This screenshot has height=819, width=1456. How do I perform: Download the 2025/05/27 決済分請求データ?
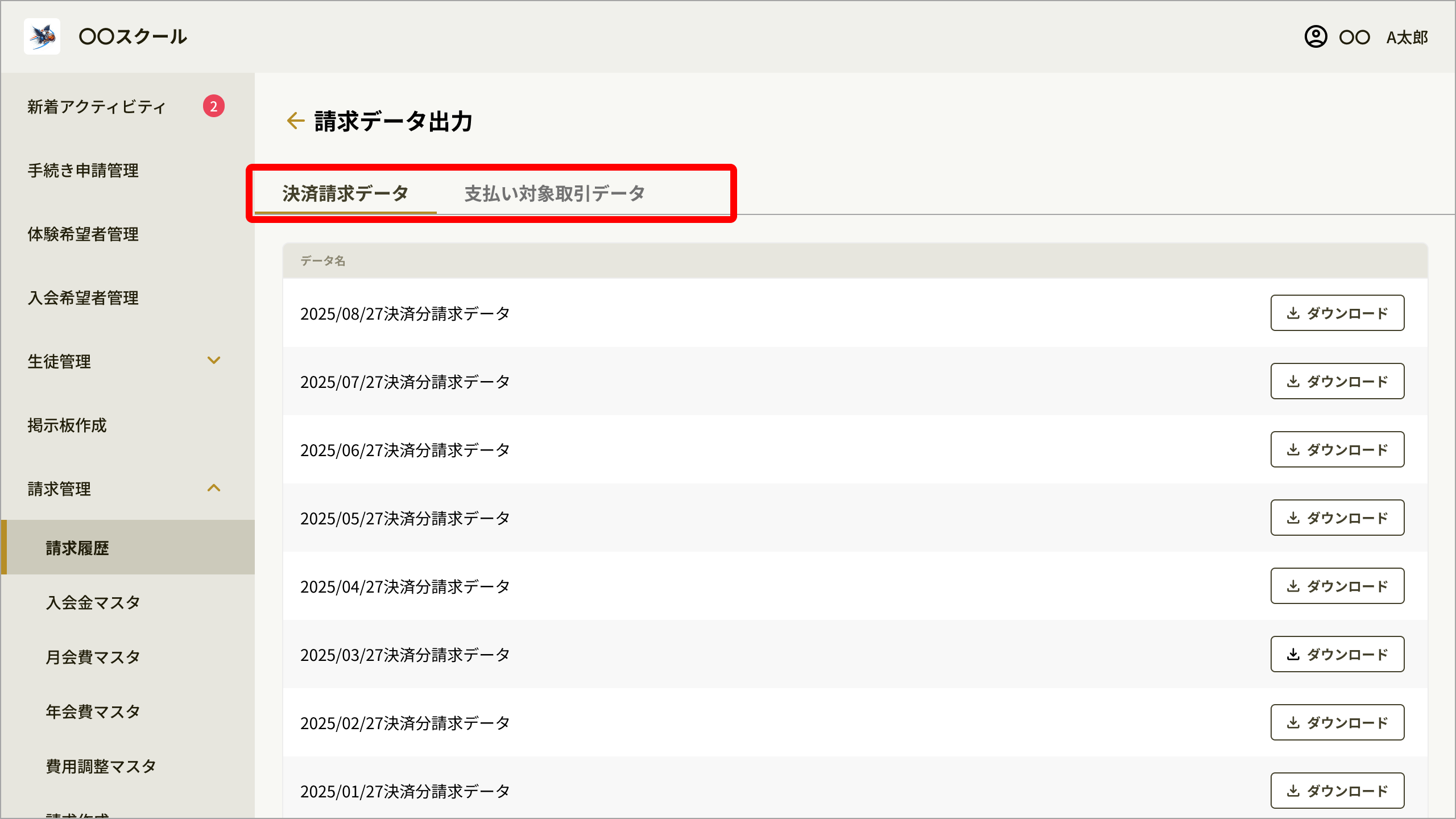(1337, 518)
